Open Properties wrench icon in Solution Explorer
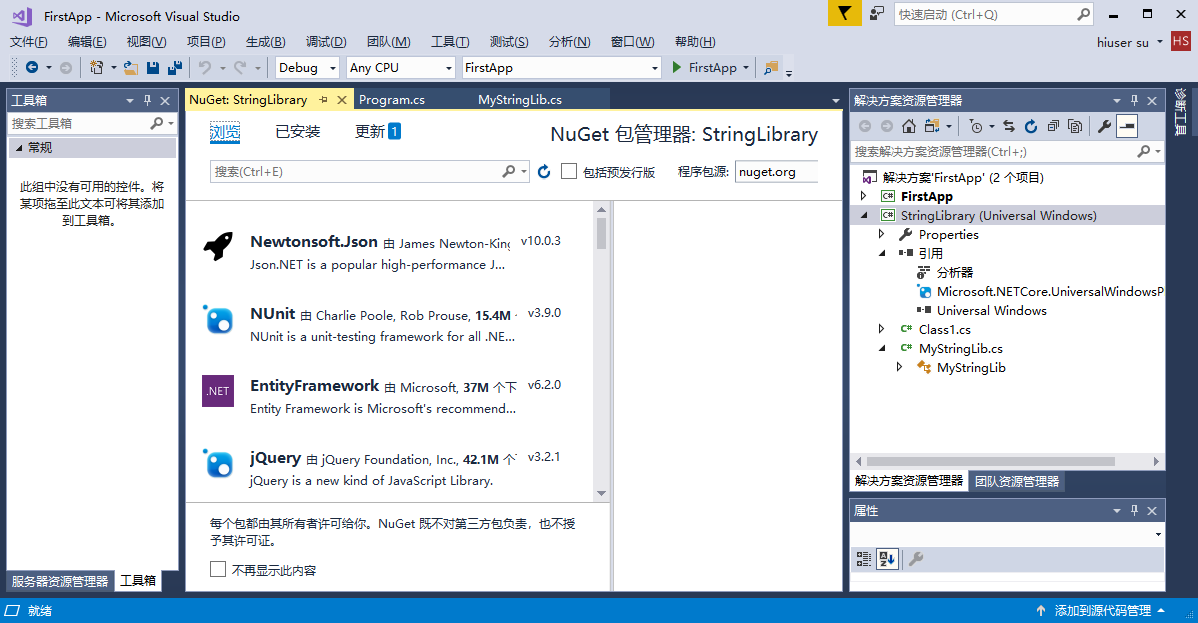This screenshot has width=1198, height=623. click(1104, 126)
